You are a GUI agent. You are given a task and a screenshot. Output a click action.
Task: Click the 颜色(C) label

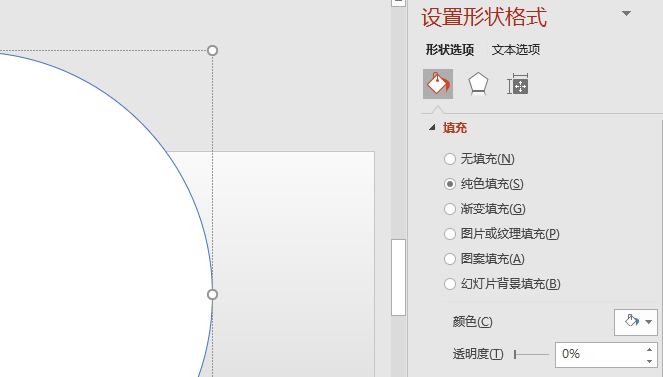click(472, 322)
